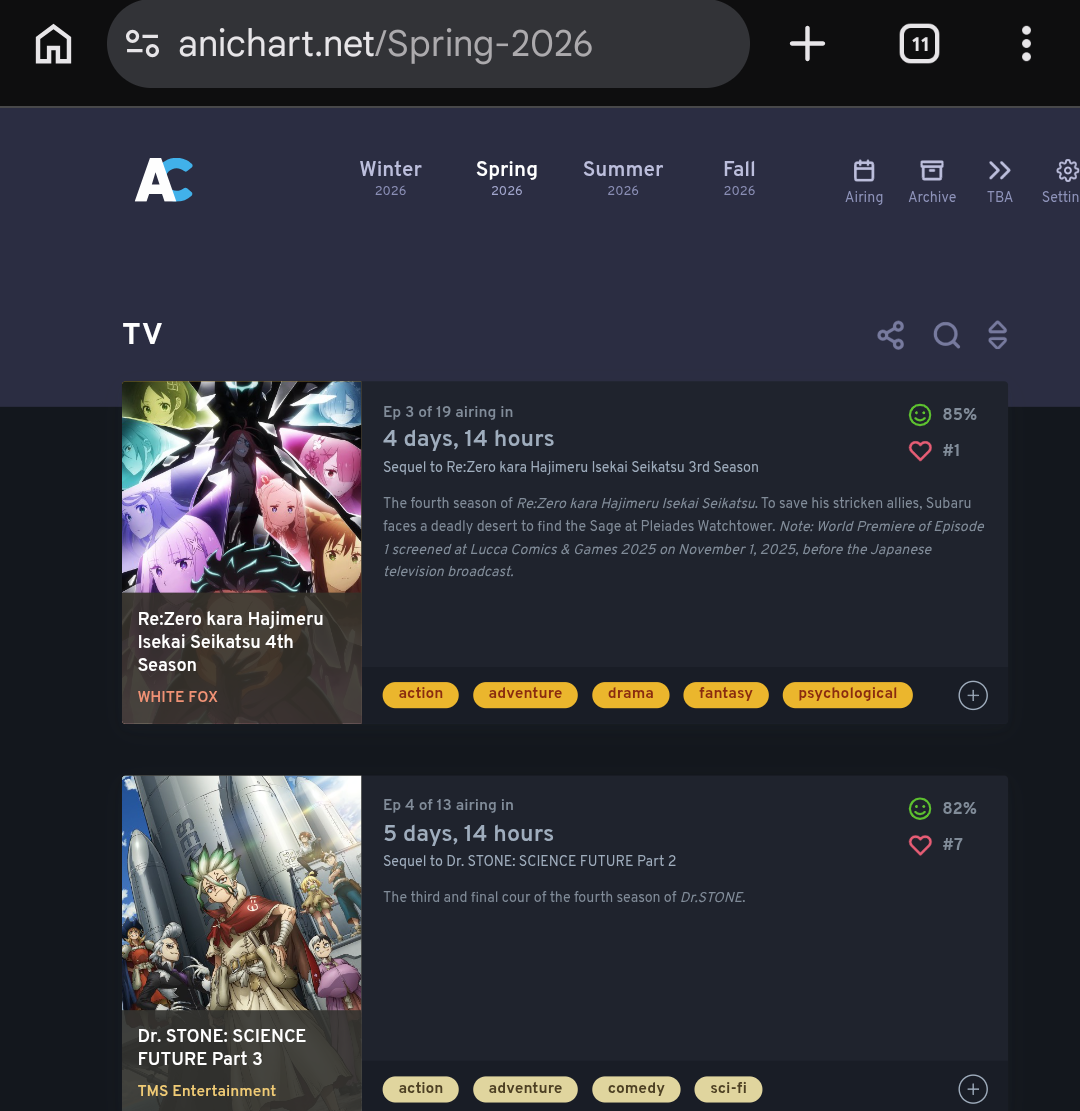Image resolution: width=1080 pixels, height=1111 pixels.
Task: Open the TBA double-arrow icon
Action: coord(999,181)
